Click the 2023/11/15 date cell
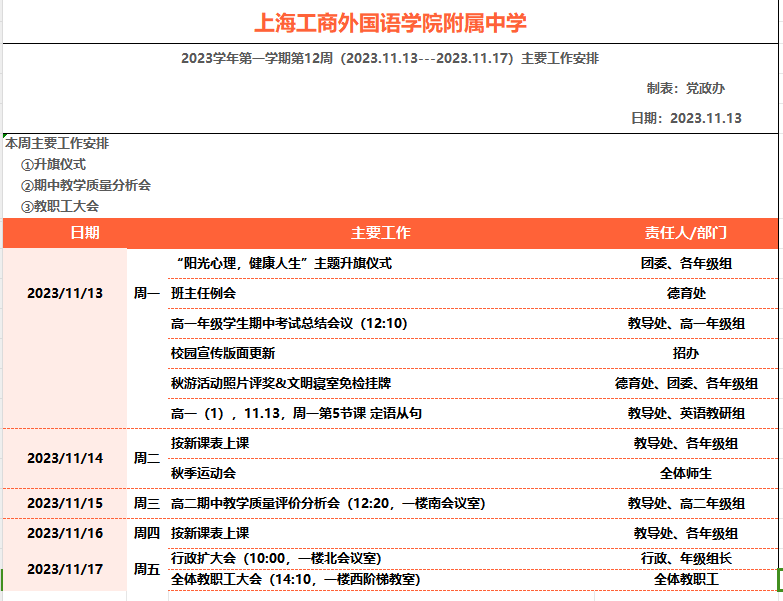Image resolution: width=783 pixels, height=601 pixels. tap(65, 503)
